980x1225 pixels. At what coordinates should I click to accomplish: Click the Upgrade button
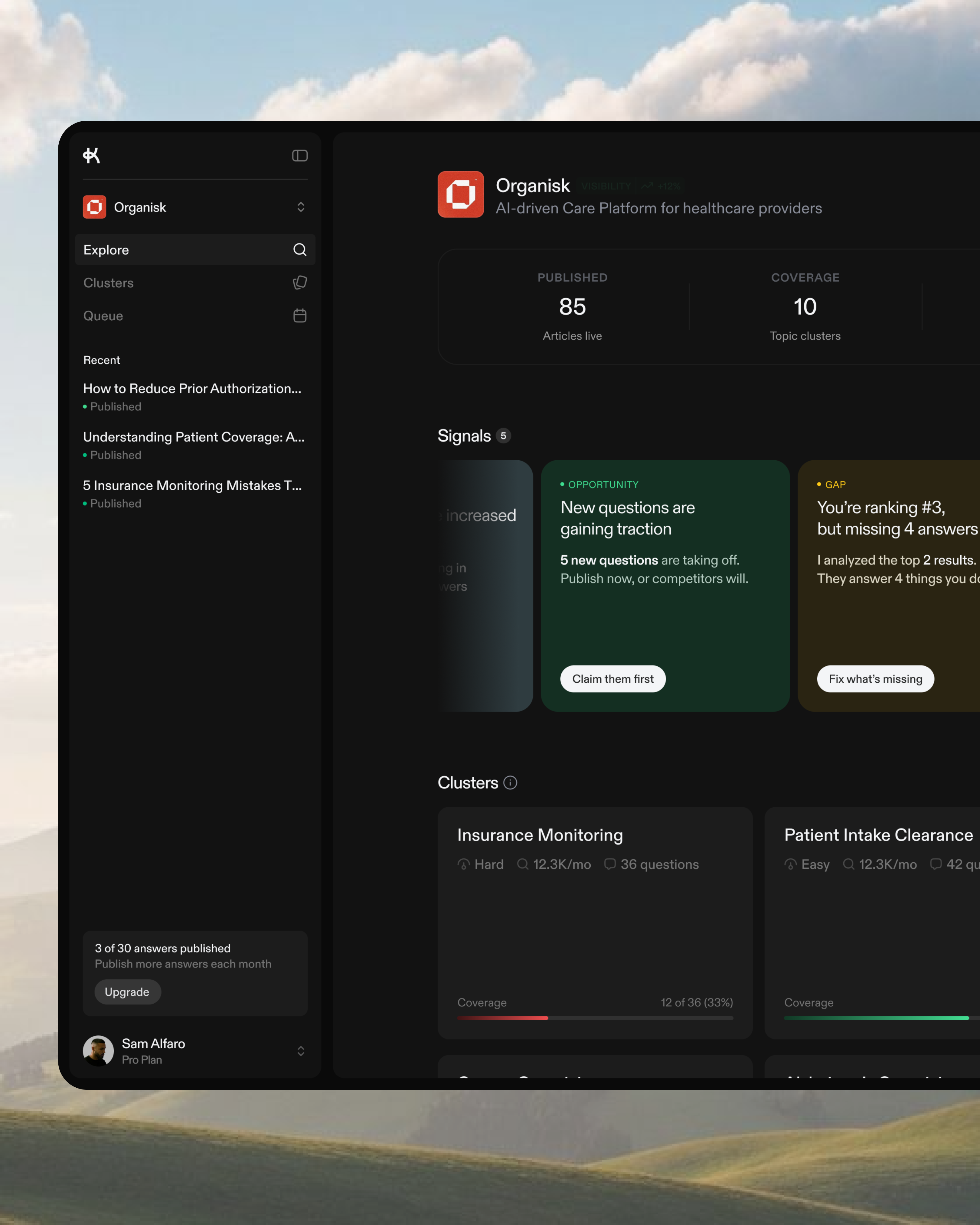click(x=127, y=991)
